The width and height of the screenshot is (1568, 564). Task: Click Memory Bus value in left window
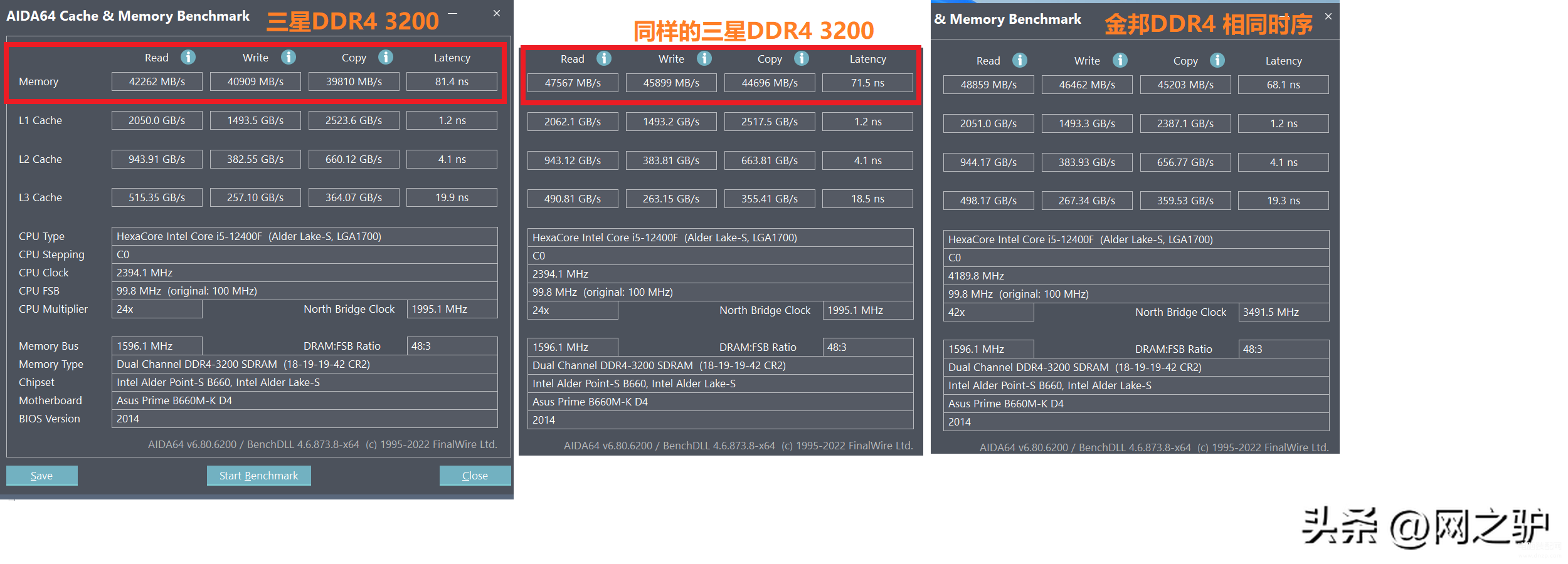pyautogui.click(x=157, y=346)
